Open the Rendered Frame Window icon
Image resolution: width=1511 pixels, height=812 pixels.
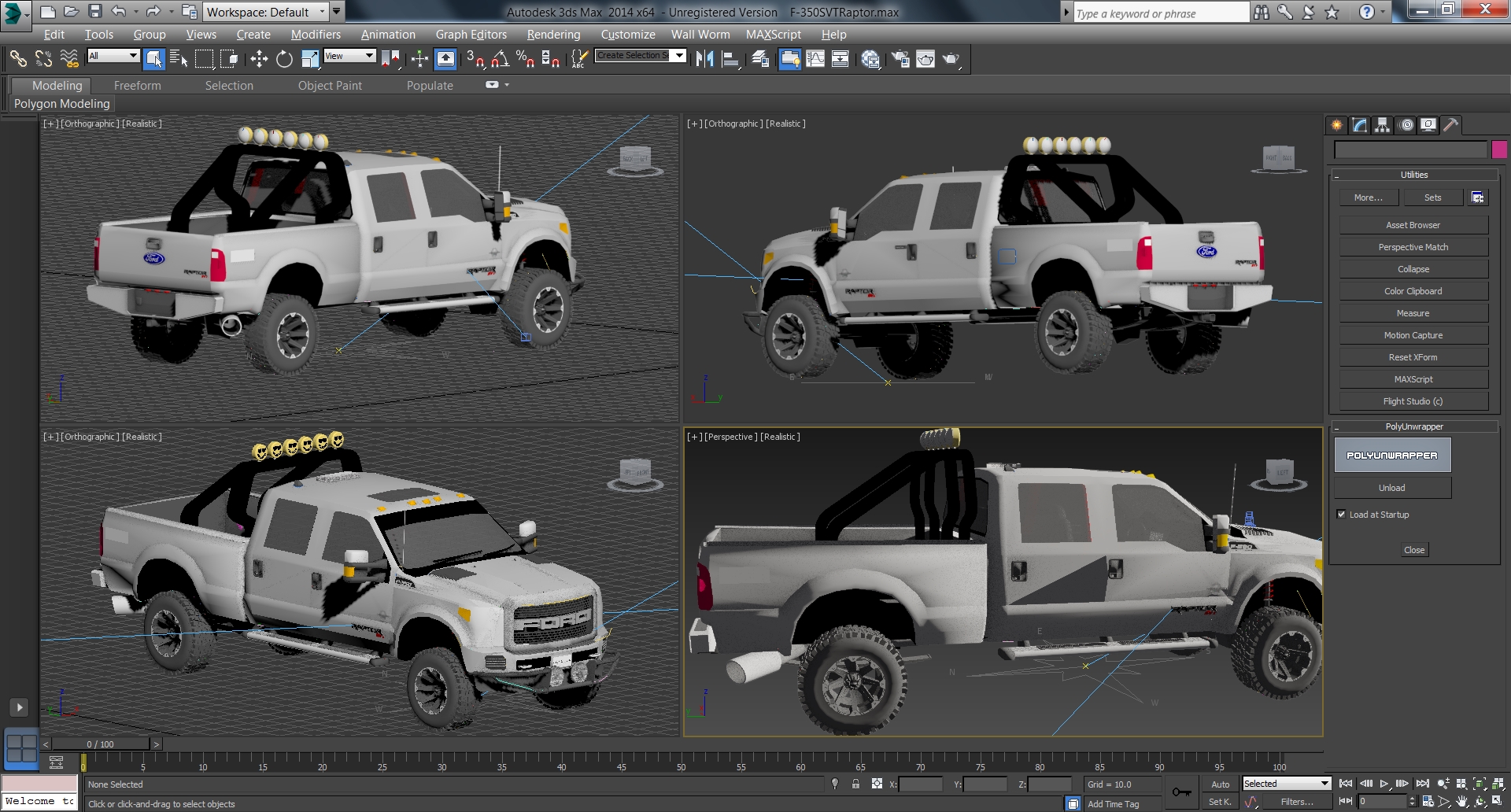(x=925, y=58)
